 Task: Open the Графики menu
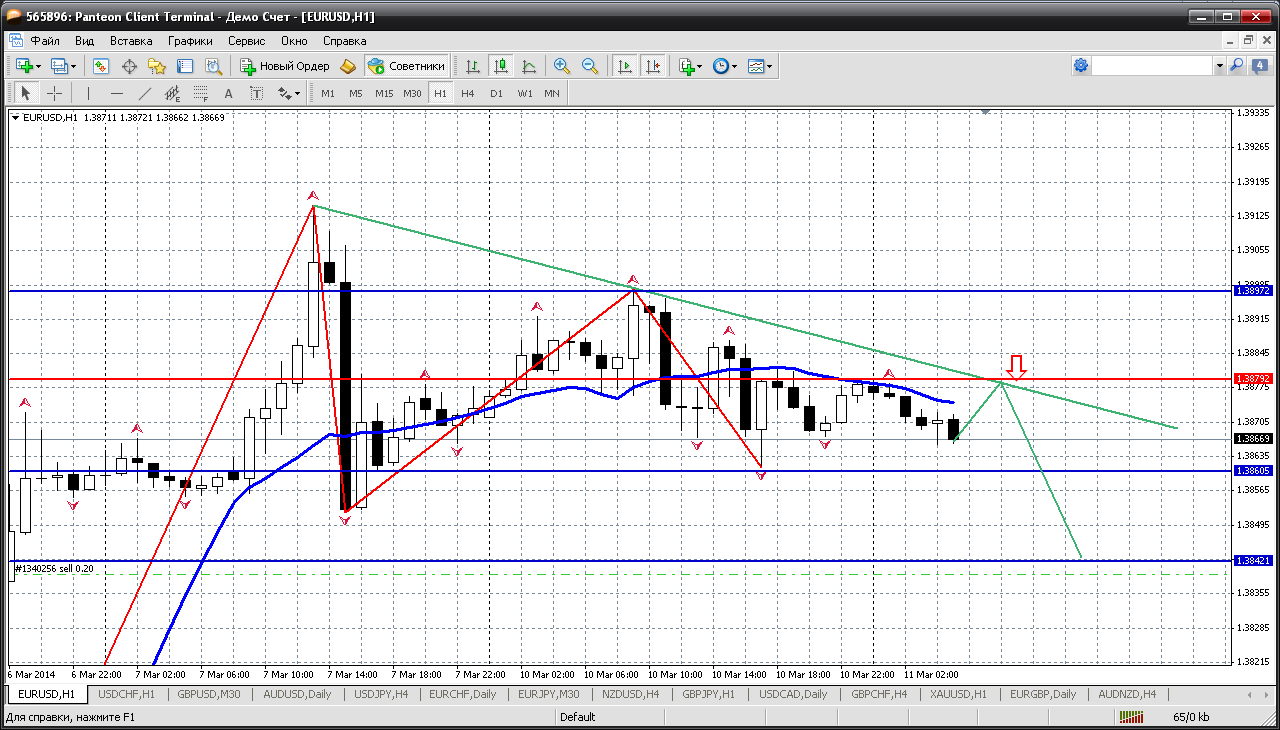pyautogui.click(x=190, y=41)
